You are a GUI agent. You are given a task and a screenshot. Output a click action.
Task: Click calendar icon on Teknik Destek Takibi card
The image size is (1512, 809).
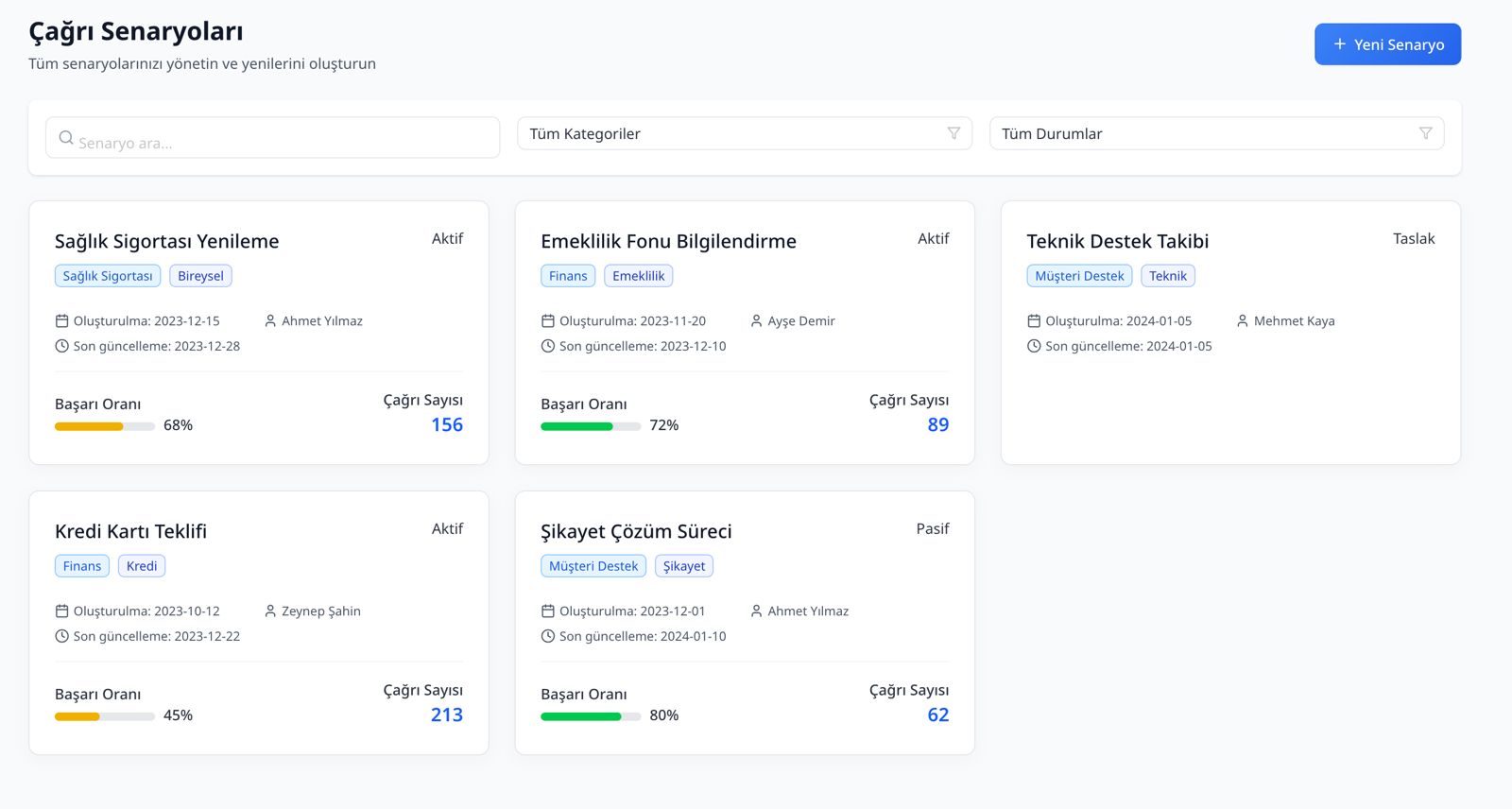pyautogui.click(x=1034, y=321)
